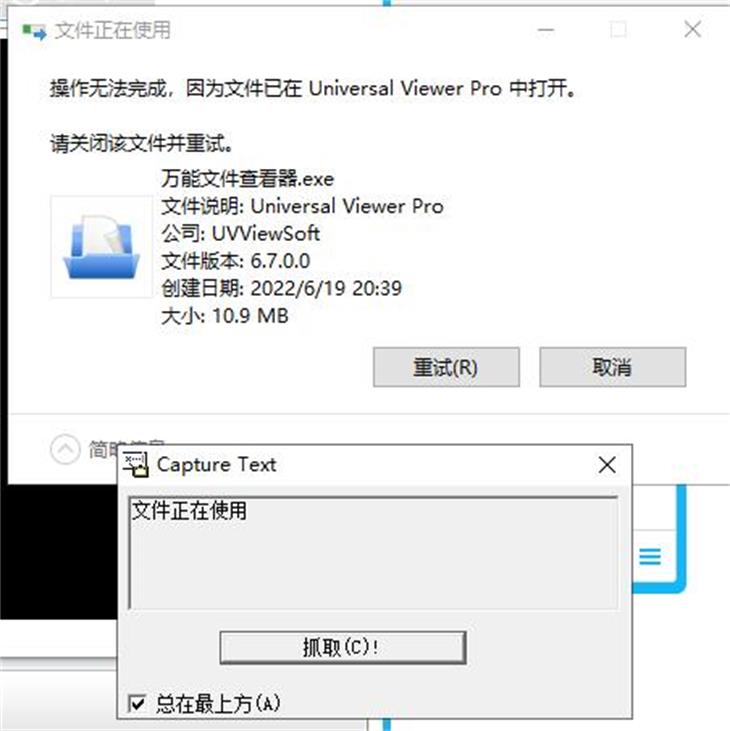Click the 抓取(C)! capture button
The image size is (730, 731).
coord(343,647)
